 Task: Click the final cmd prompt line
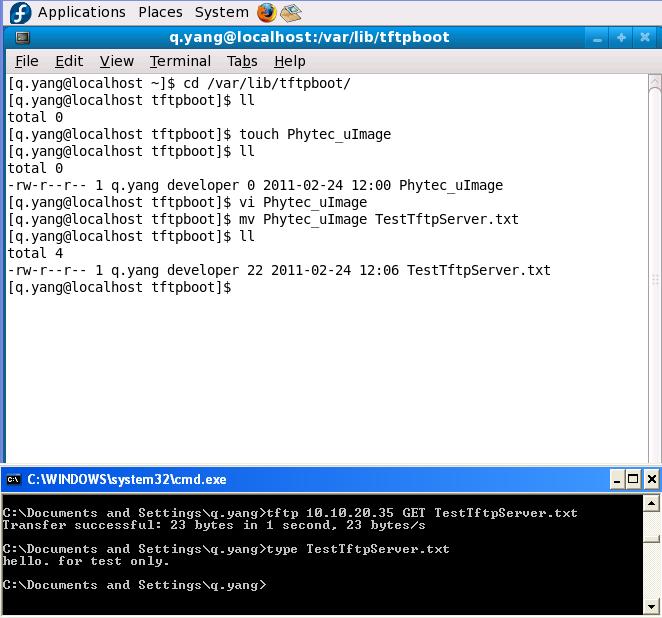[x=135, y=585]
